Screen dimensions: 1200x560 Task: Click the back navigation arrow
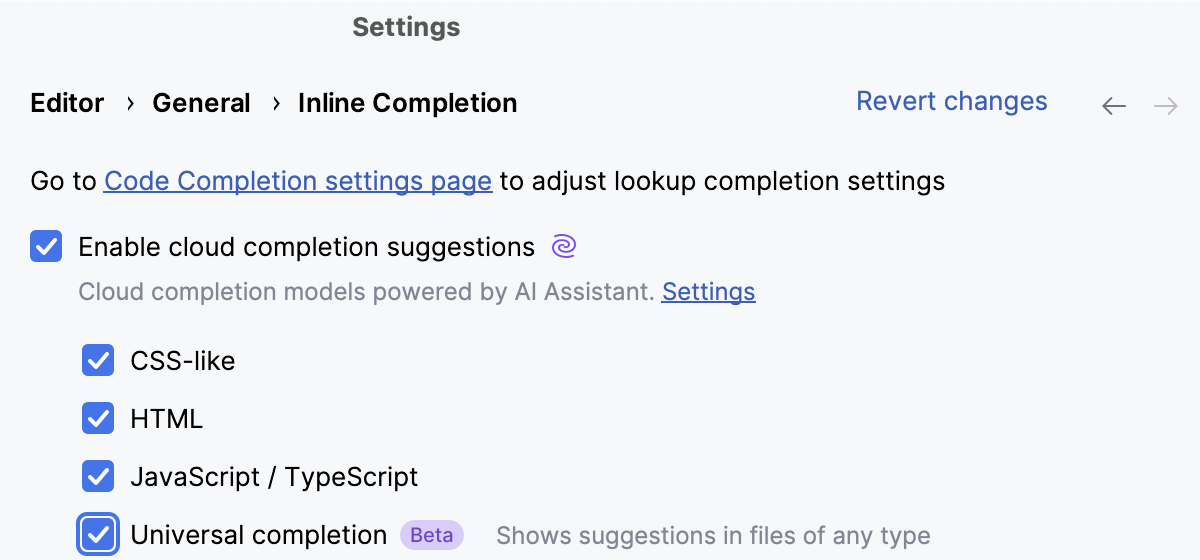click(x=1114, y=106)
